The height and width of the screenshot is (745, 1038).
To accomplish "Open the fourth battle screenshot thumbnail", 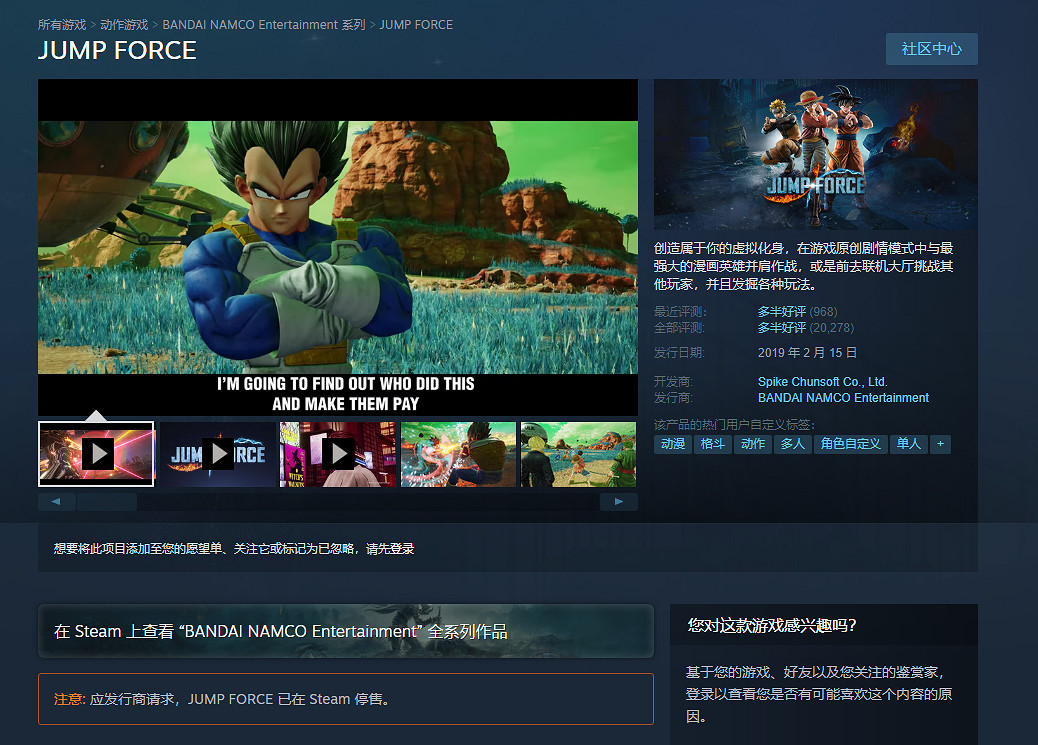I will click(458, 454).
